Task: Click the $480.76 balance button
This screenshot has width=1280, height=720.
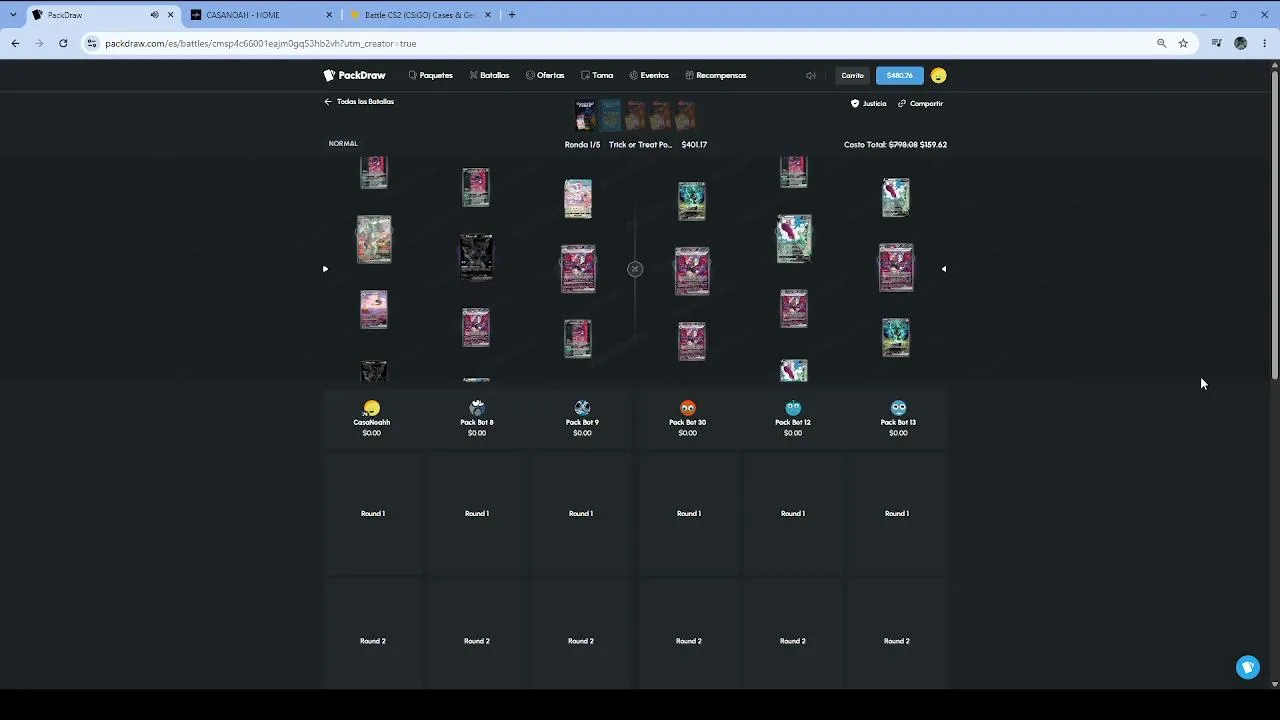Action: [x=900, y=75]
